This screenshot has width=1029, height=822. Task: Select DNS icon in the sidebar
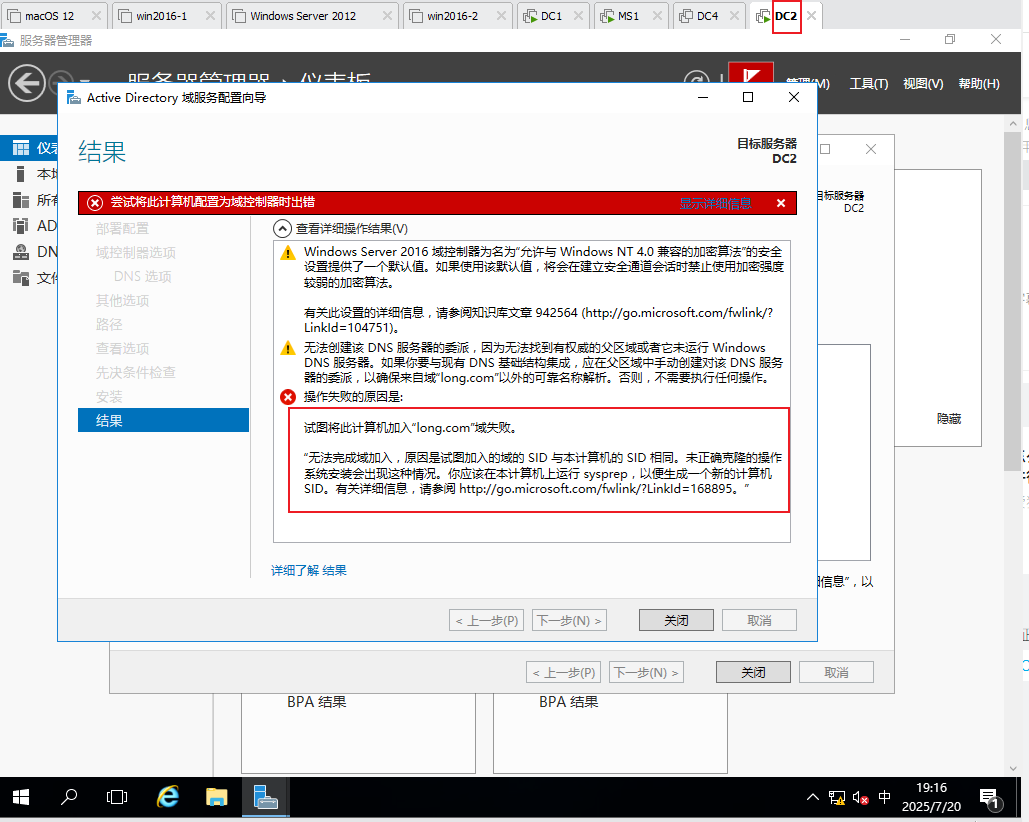point(21,252)
